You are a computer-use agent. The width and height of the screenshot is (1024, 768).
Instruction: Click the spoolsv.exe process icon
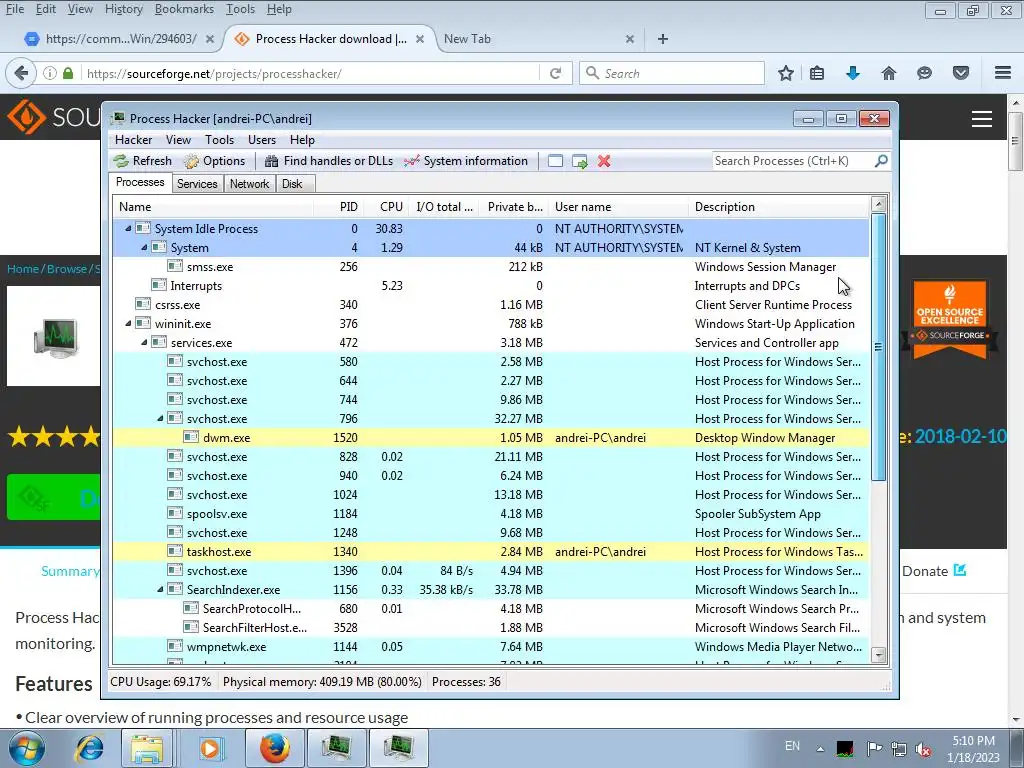pos(174,513)
